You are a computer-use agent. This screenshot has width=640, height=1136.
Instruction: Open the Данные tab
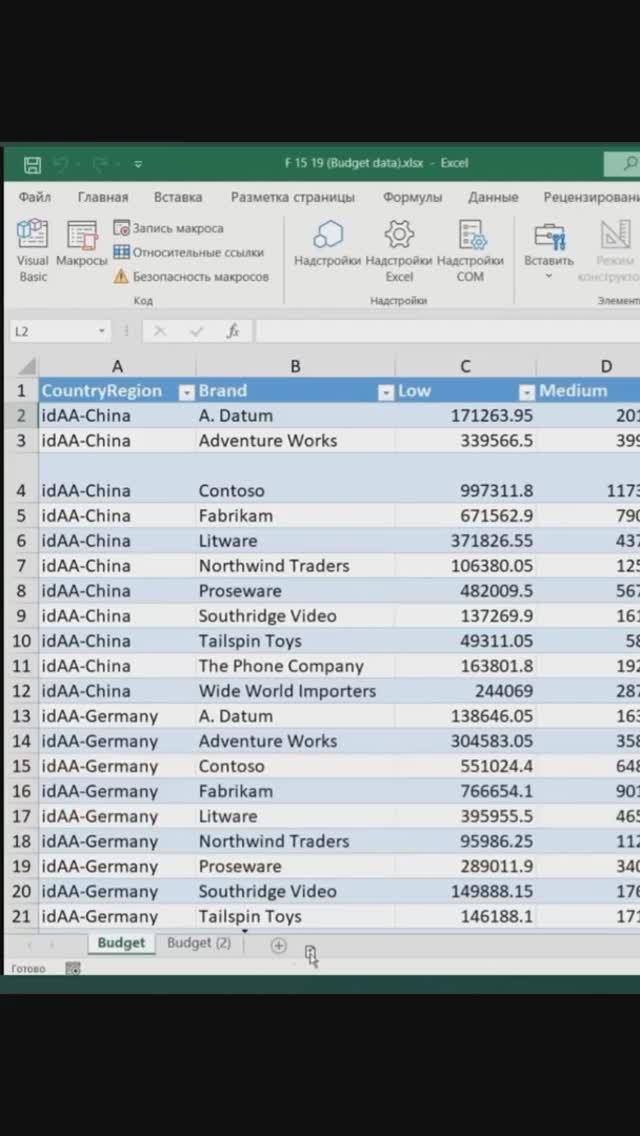point(493,197)
